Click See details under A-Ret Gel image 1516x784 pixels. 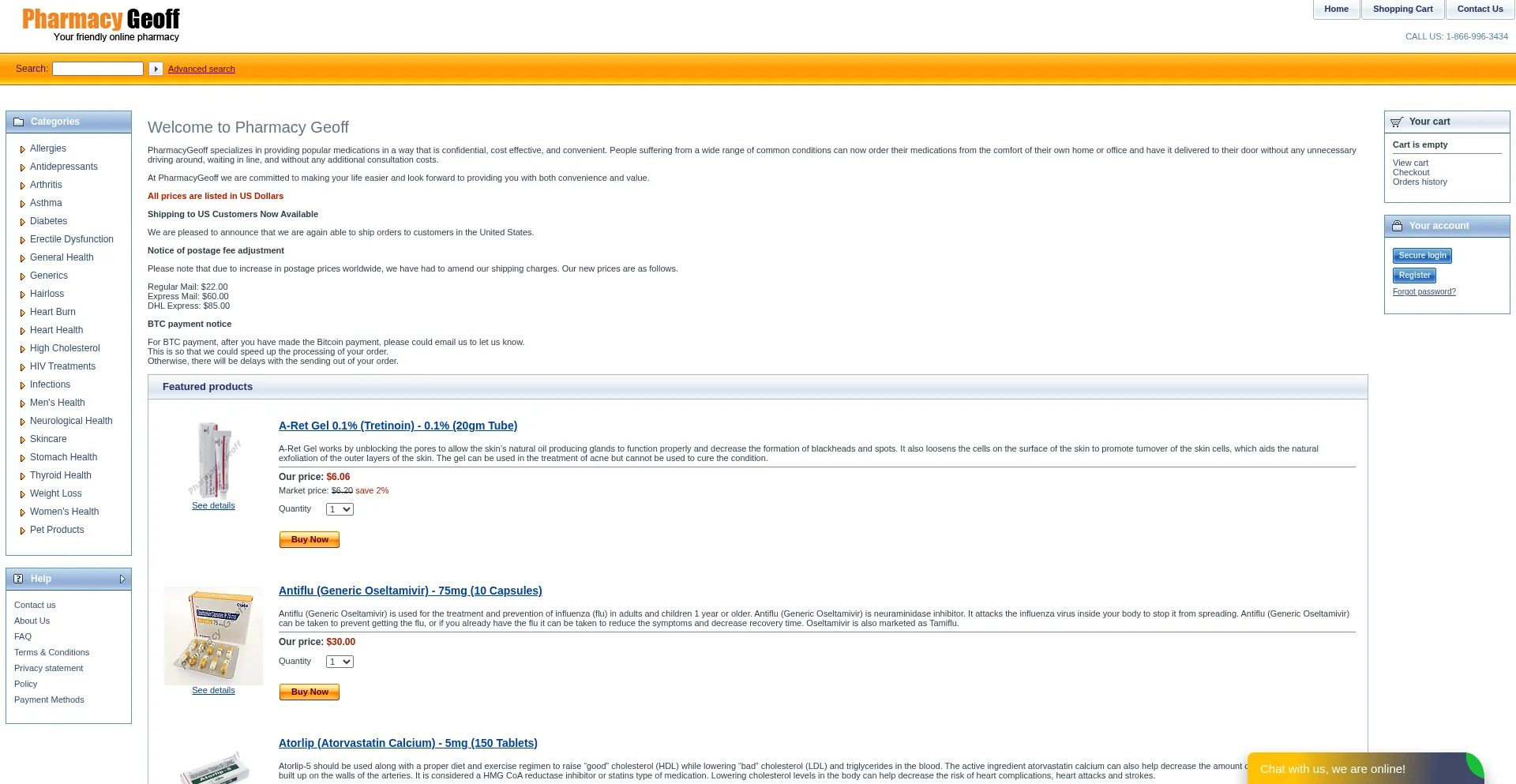point(213,505)
